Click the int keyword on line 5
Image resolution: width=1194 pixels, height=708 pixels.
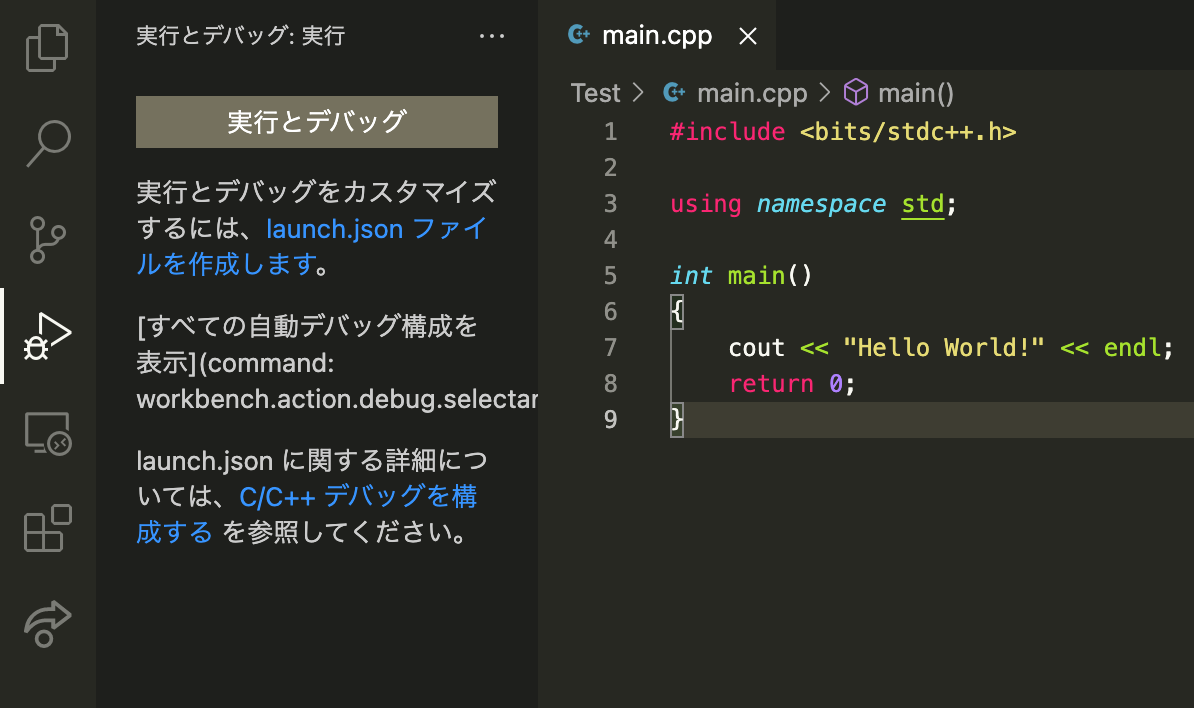click(691, 276)
